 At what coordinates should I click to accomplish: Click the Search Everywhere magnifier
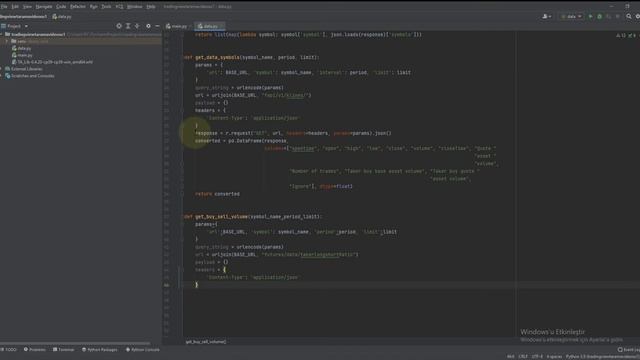coord(629,17)
